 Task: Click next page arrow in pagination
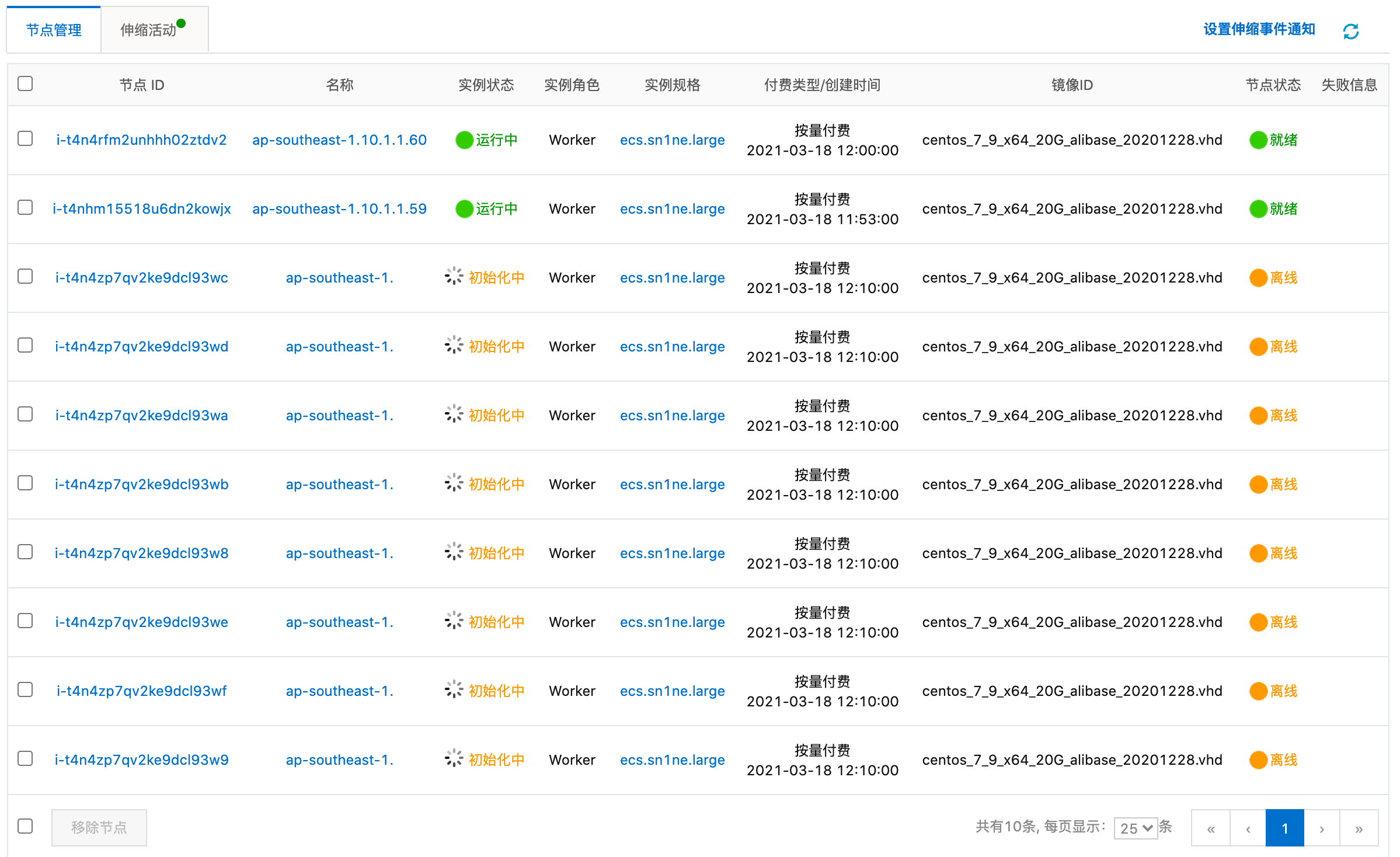click(x=1322, y=828)
